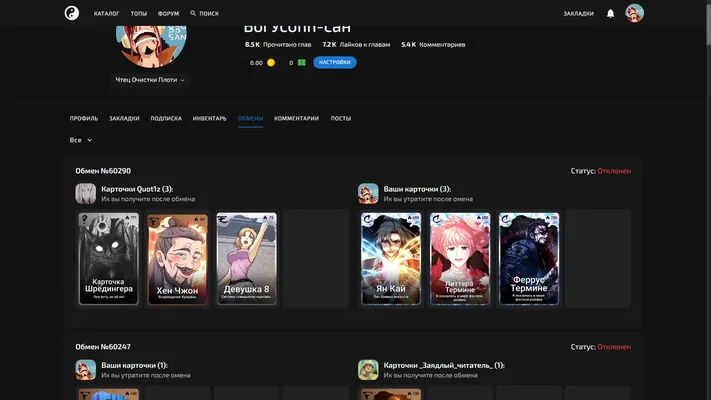
Task: Switch to the Комментарии tab
Action: (x=297, y=118)
